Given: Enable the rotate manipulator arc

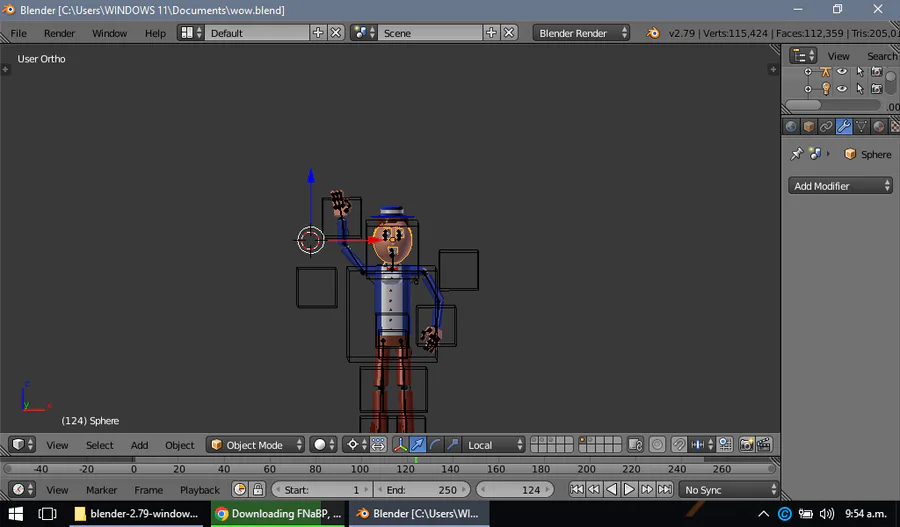Looking at the screenshot, I should (x=435, y=444).
